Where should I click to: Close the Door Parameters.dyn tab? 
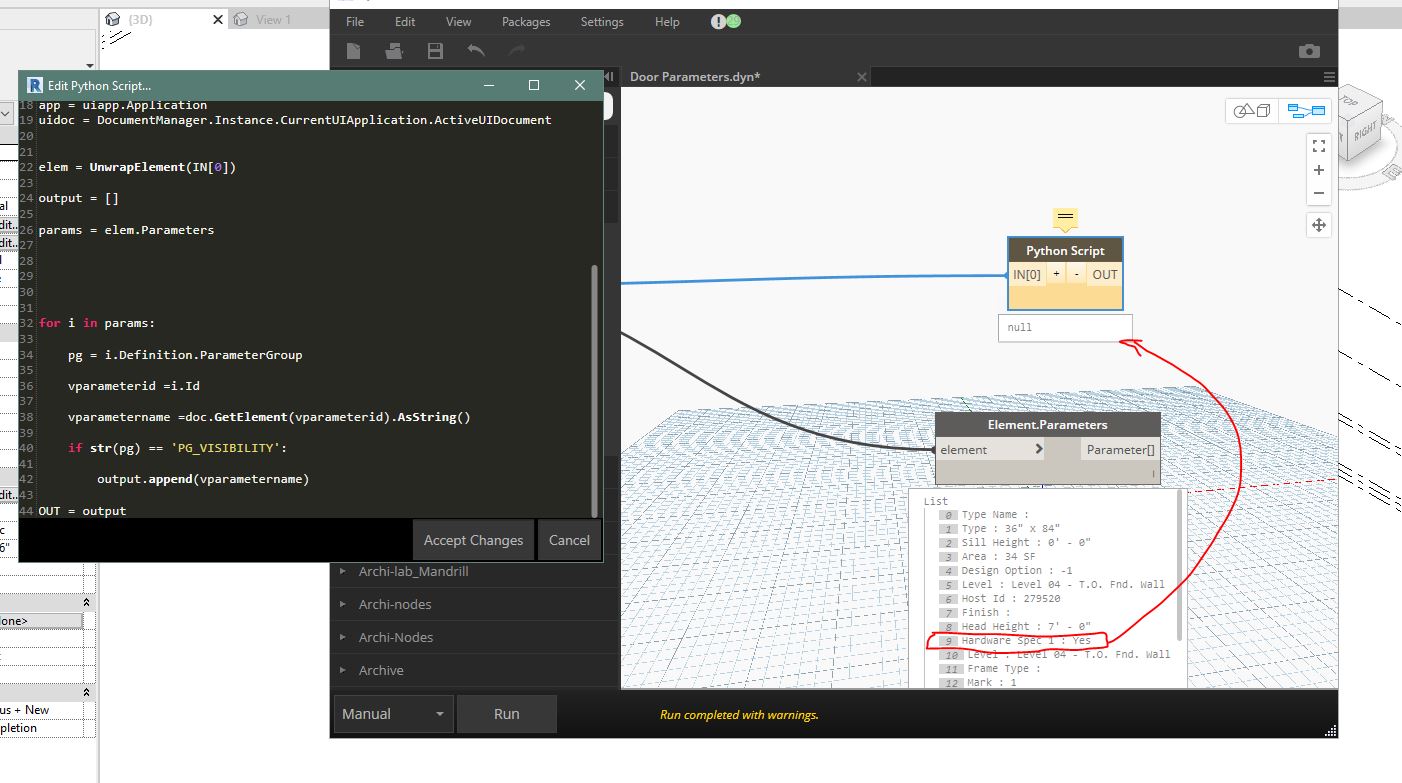[x=863, y=77]
